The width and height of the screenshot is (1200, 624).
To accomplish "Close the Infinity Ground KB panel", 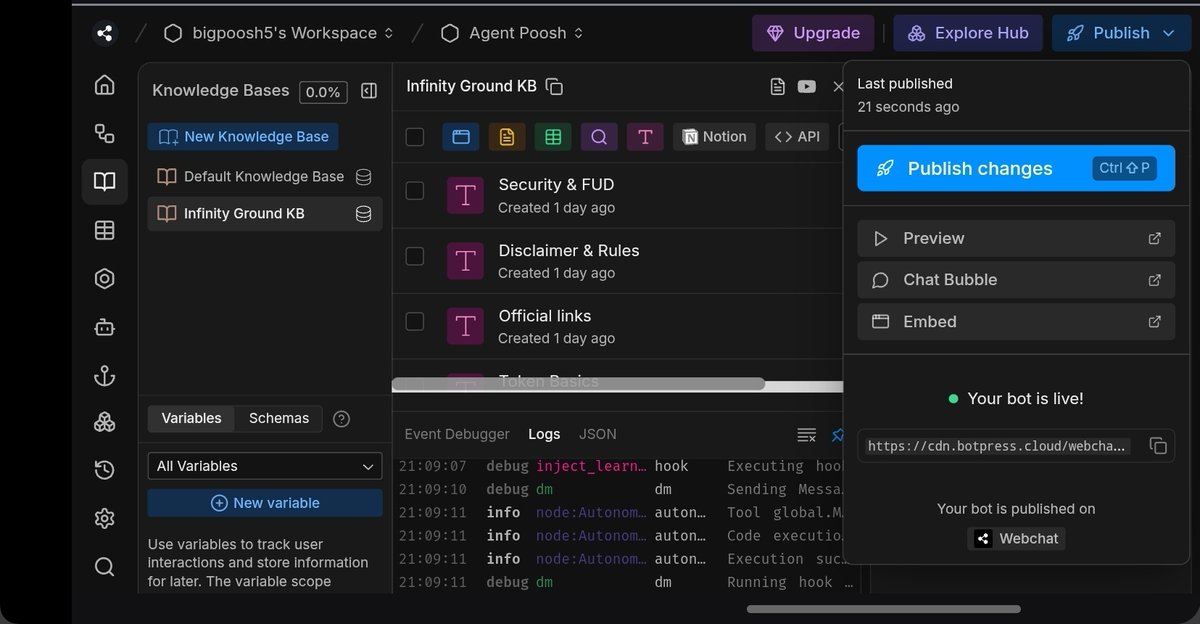I will point(838,87).
